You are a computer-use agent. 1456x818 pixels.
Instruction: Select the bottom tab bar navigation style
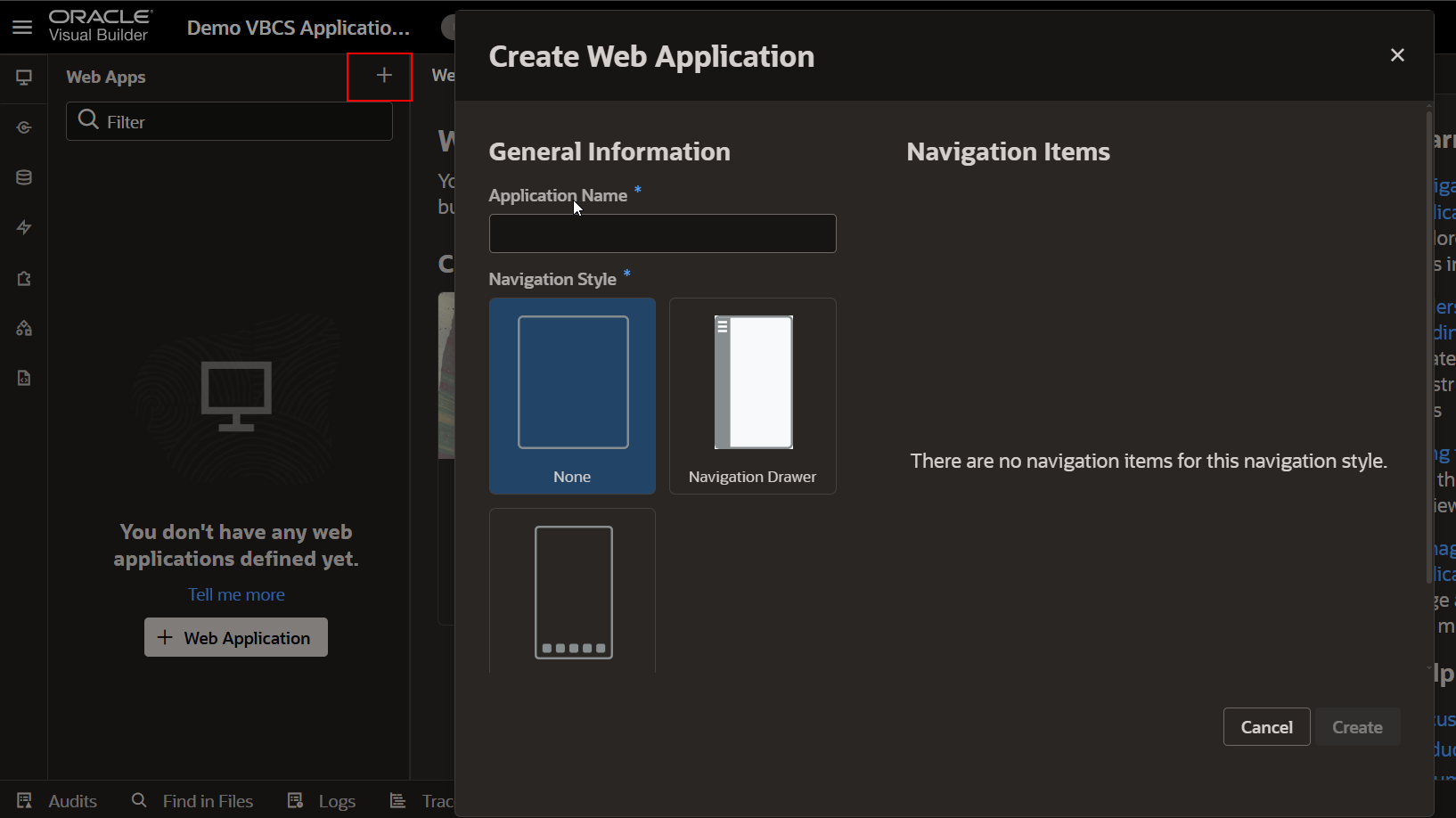(572, 590)
